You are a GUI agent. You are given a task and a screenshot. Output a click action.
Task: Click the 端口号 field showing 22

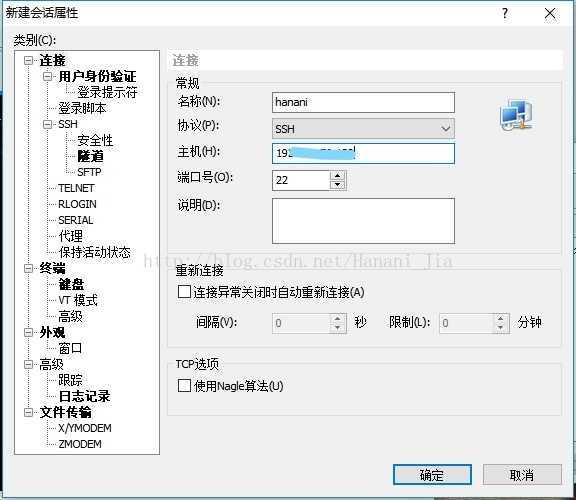click(x=301, y=180)
